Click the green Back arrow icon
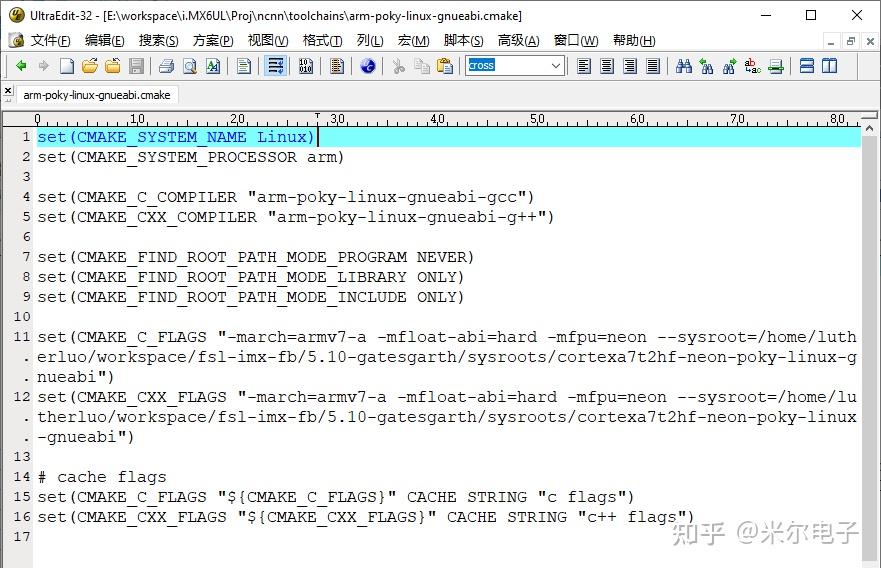 pos(21,66)
